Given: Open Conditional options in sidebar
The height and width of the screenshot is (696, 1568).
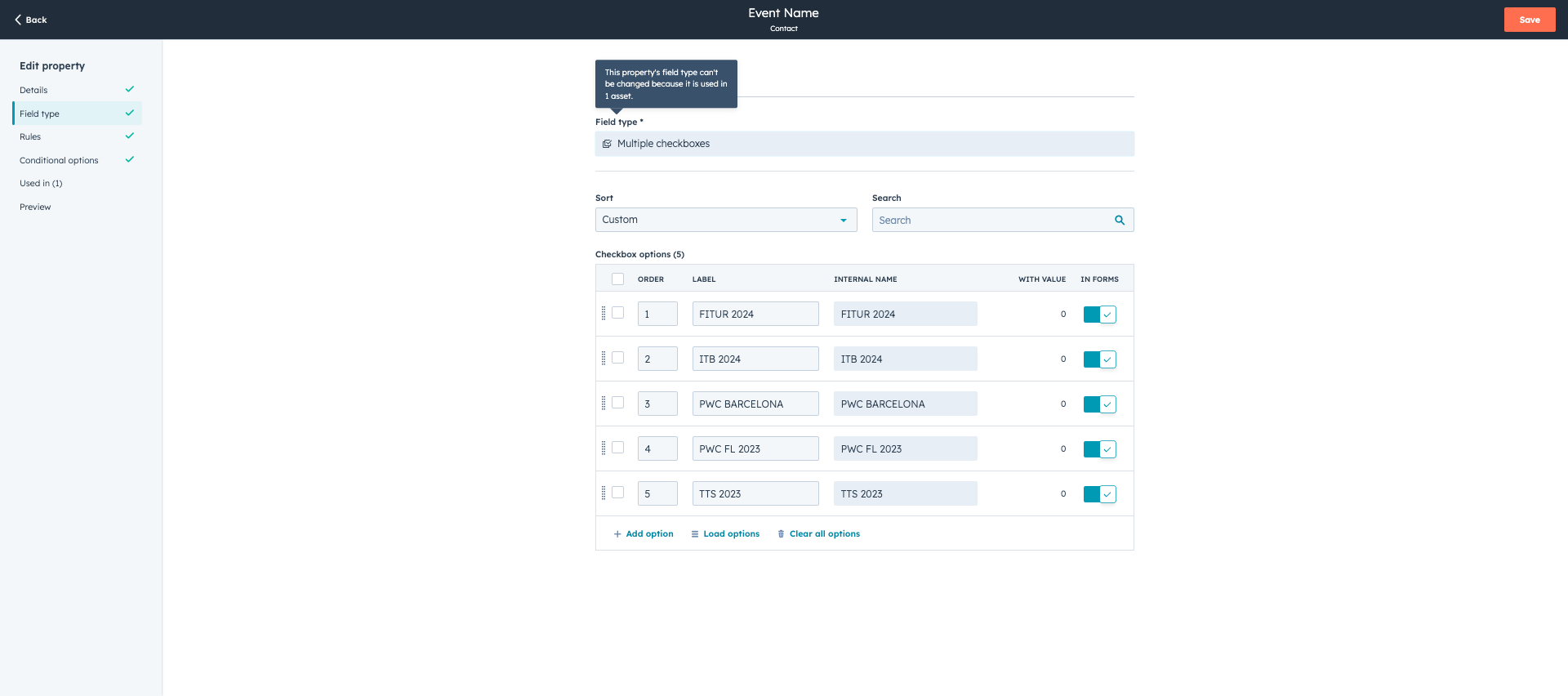Looking at the screenshot, I should [x=78, y=160].
